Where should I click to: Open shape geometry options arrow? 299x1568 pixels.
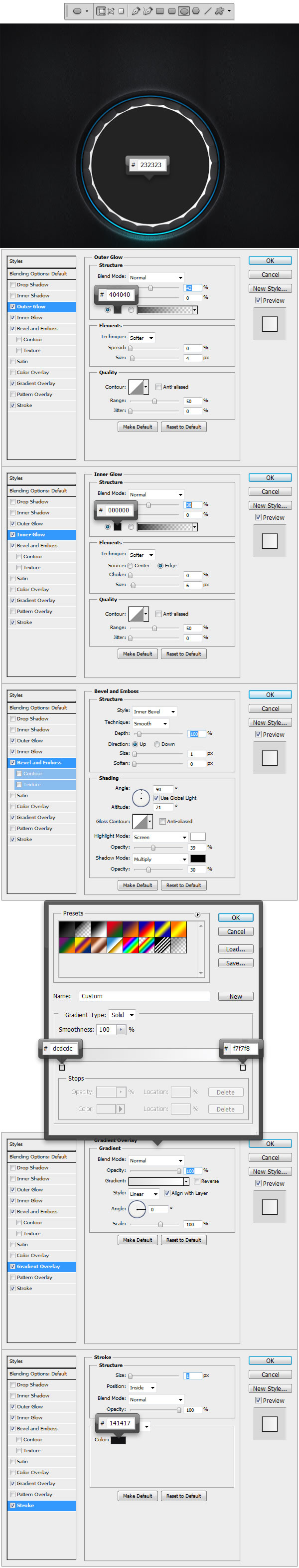229,11
